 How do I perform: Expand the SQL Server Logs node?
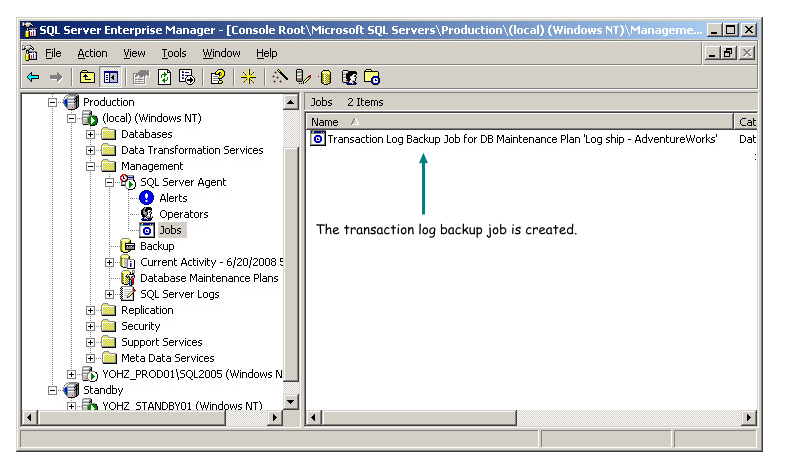pos(109,295)
